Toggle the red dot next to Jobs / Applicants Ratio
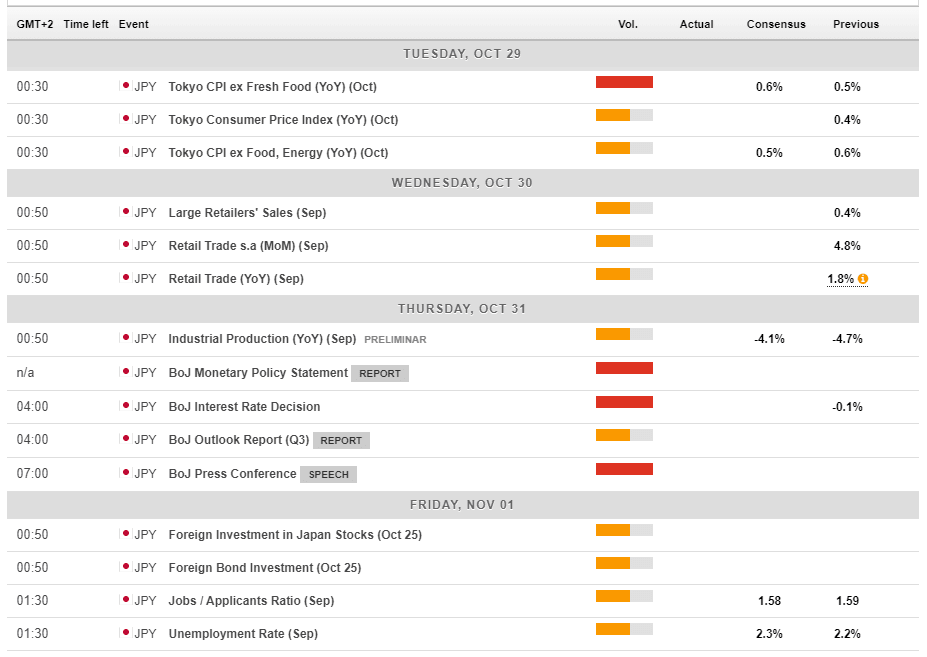The width and height of the screenshot is (927, 657). coord(123,601)
